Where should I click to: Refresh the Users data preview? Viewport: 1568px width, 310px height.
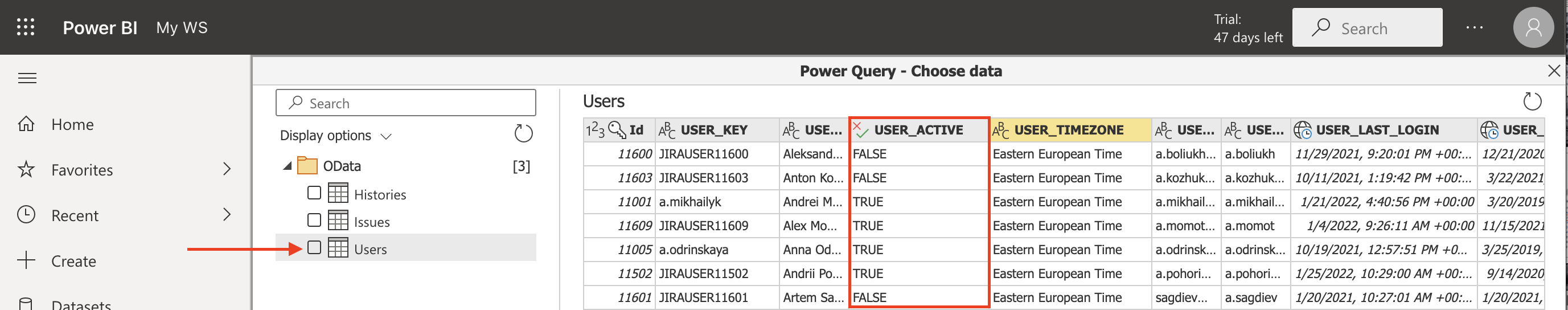pos(1532,101)
